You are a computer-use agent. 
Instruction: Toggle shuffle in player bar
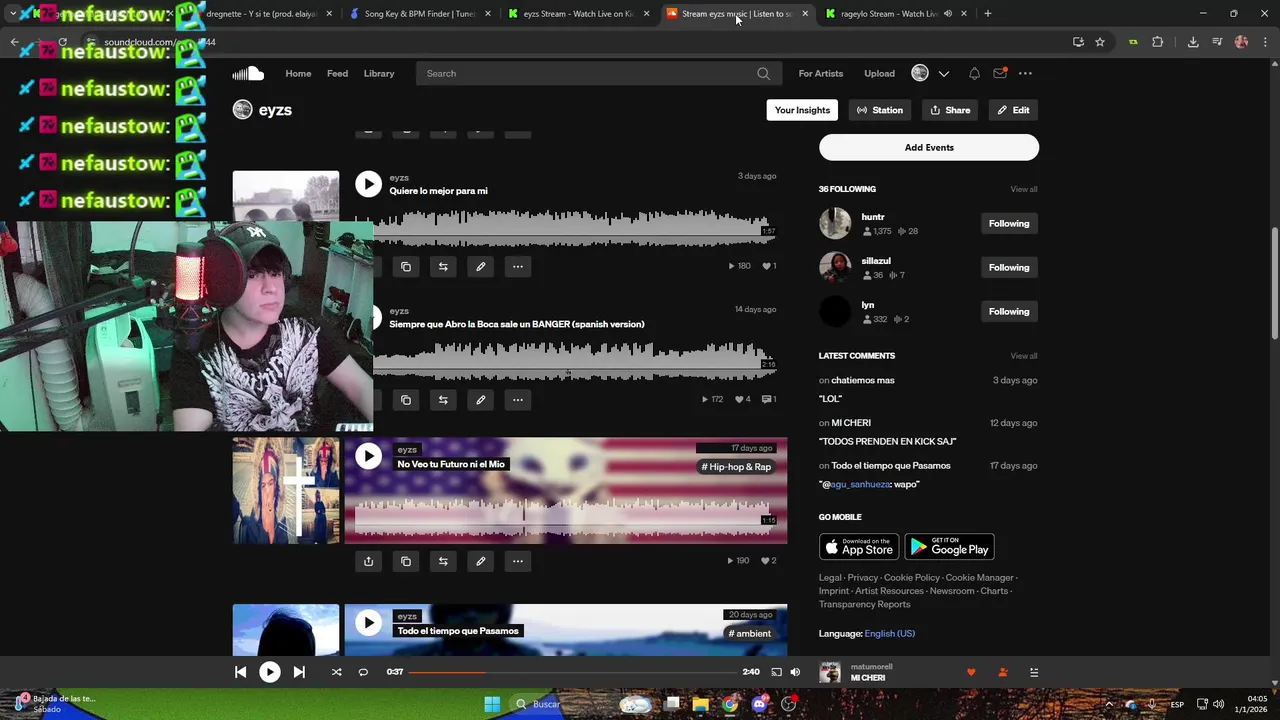point(336,672)
